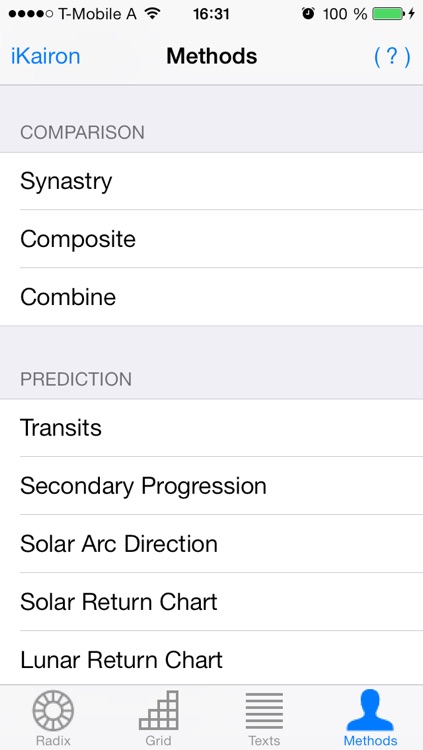Tap the Grid staircase icon
This screenshot has width=423, height=750.
158,710
